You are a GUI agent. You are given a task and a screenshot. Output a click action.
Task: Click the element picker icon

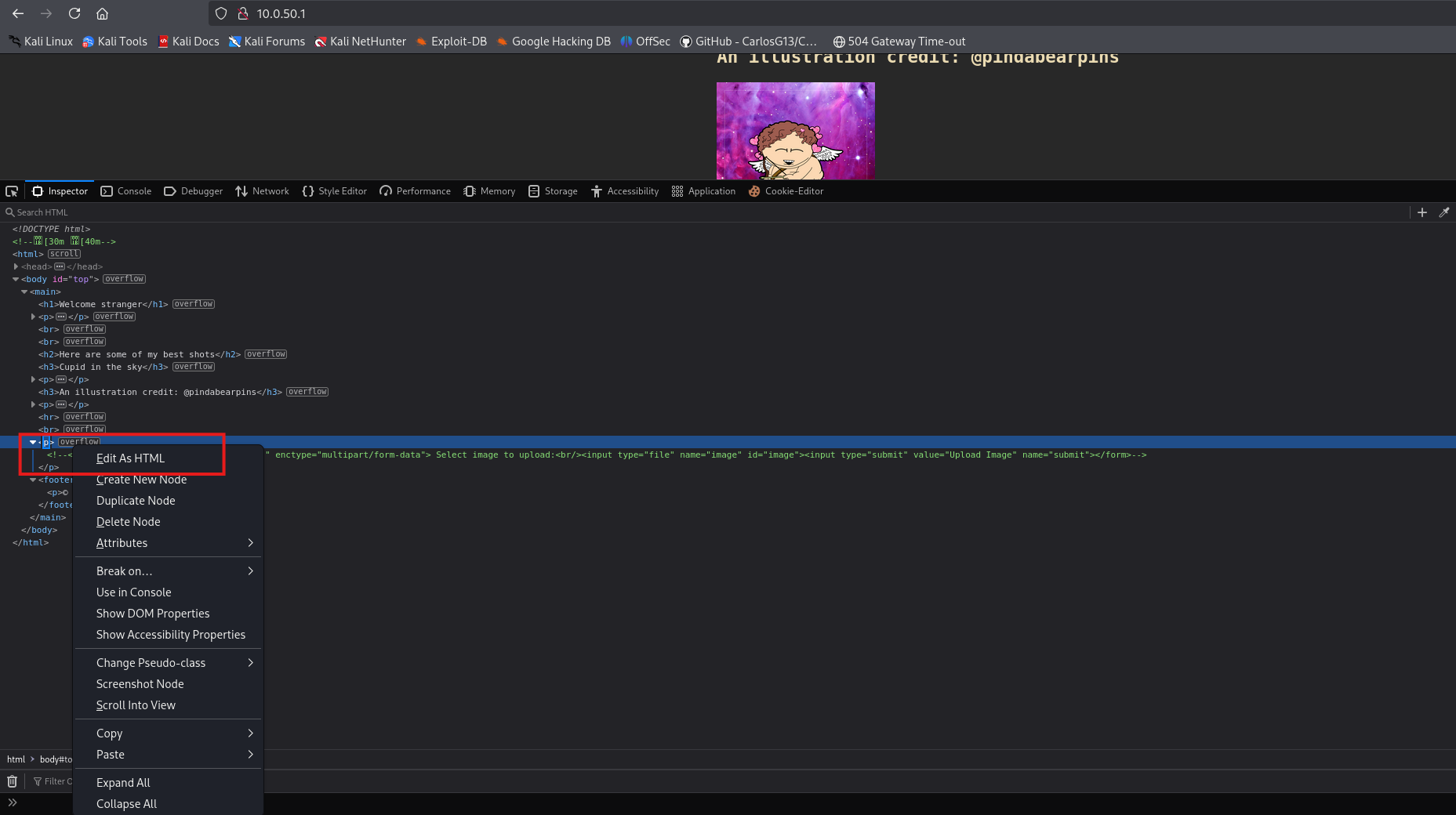tap(12, 191)
